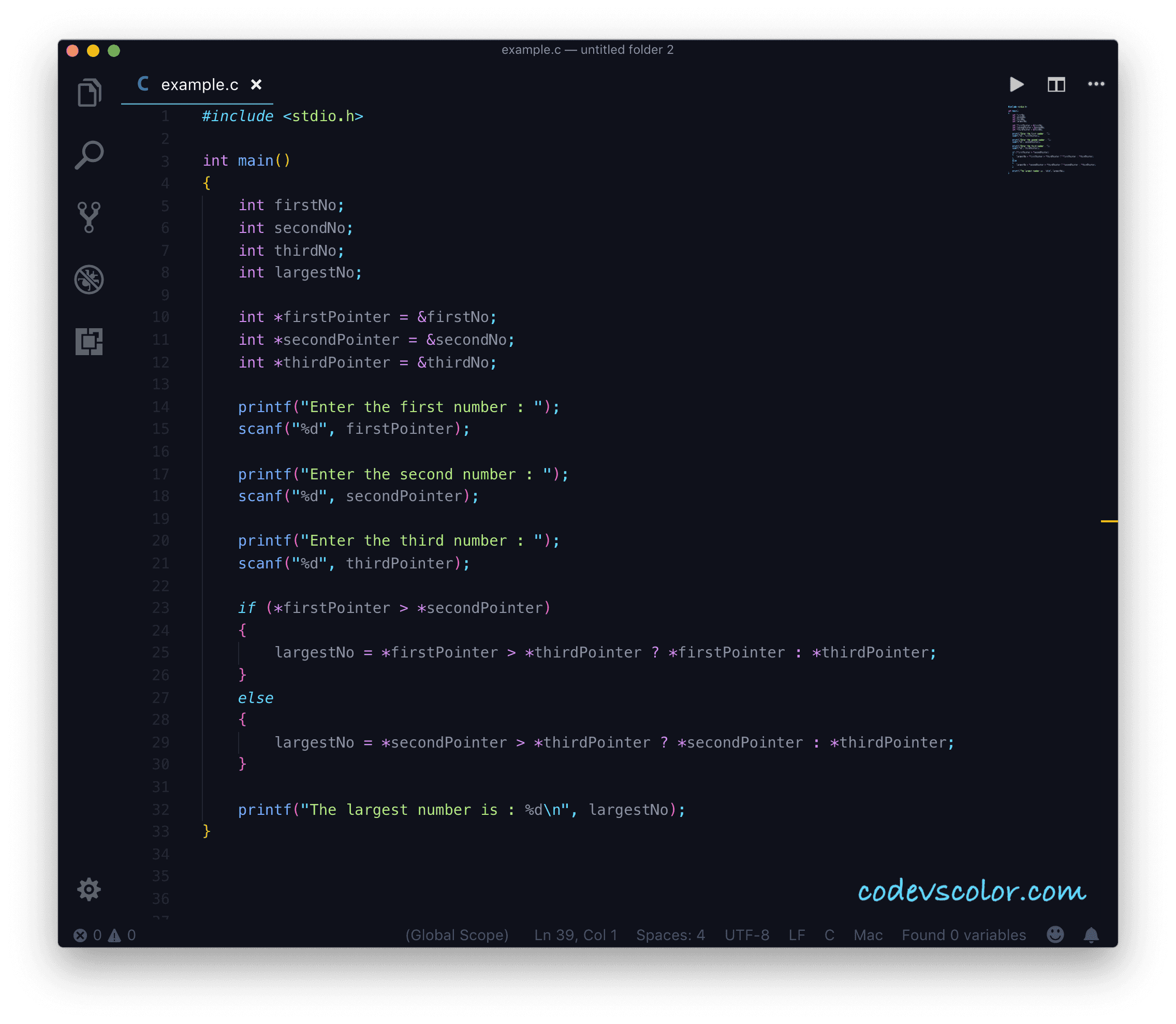The width and height of the screenshot is (1176, 1024).
Task: Open the Manage gear settings
Action: (89, 889)
